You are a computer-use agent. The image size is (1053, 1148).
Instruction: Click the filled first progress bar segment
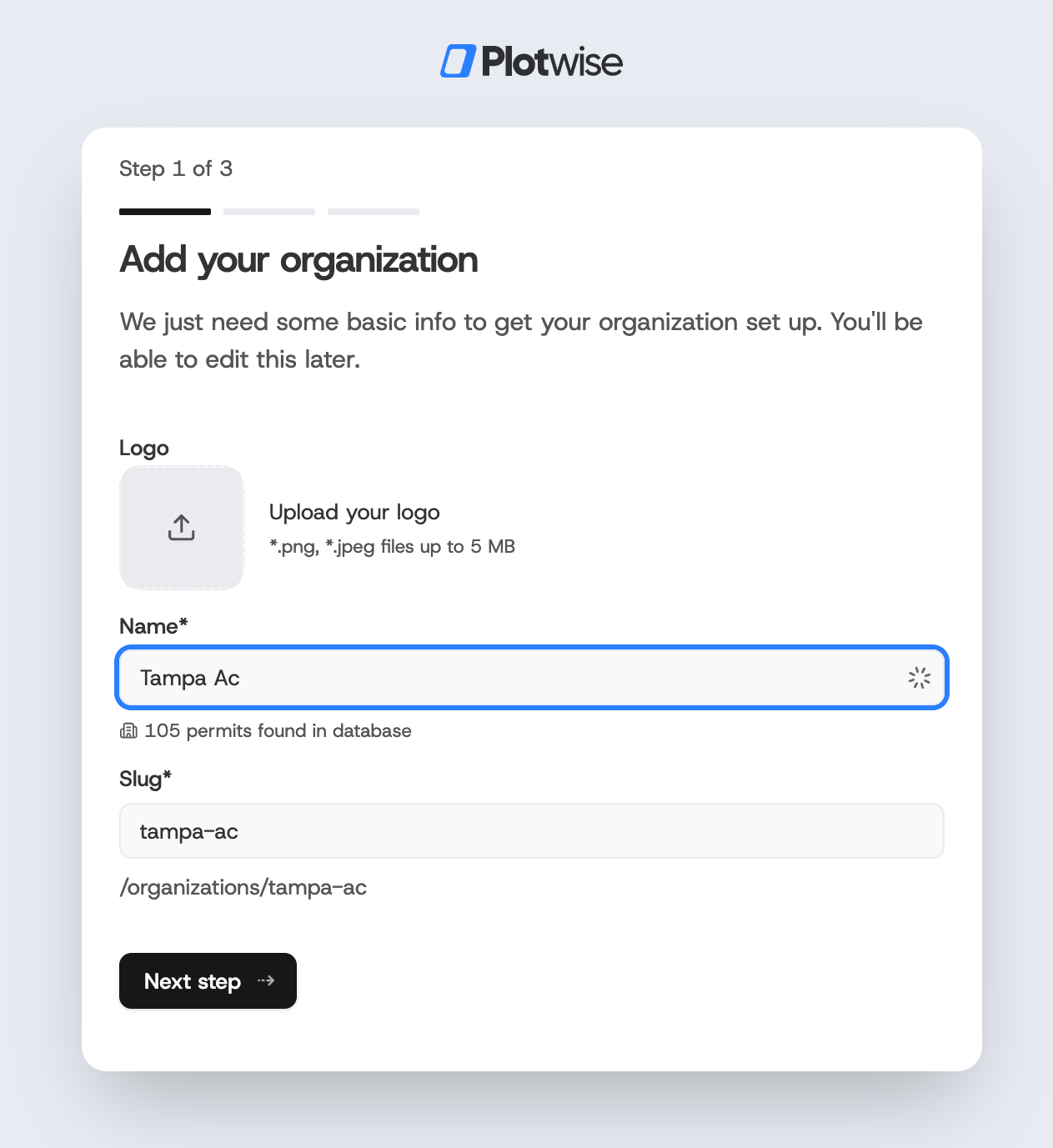pos(164,212)
